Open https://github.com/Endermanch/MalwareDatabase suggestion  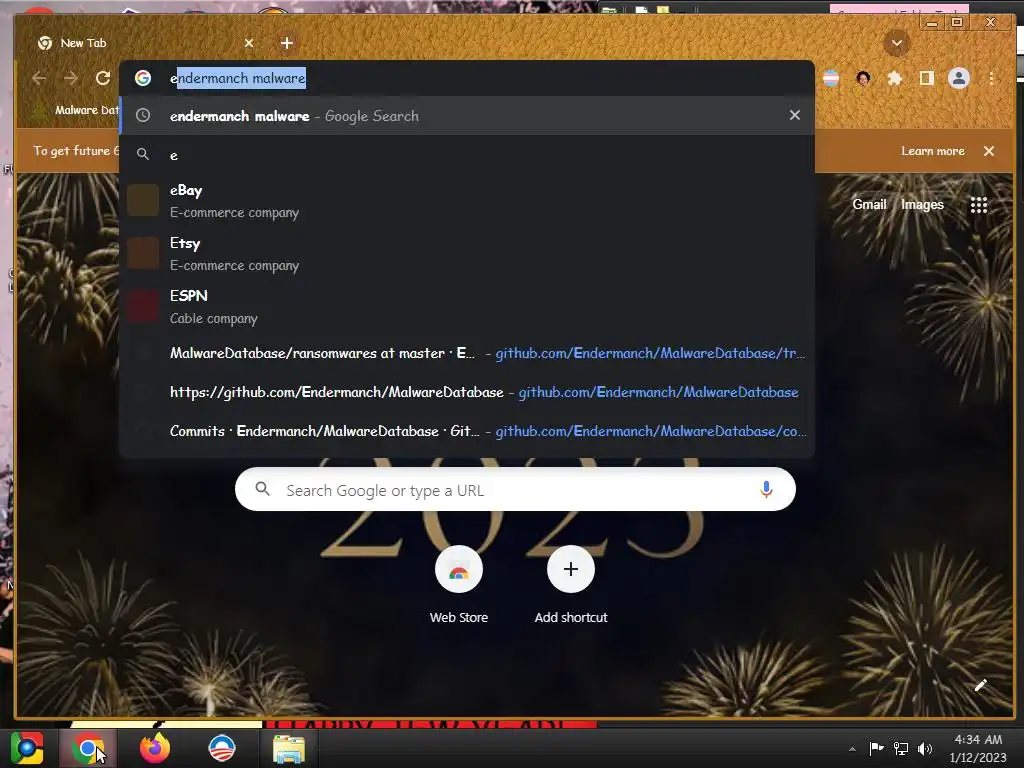pyautogui.click(x=467, y=392)
